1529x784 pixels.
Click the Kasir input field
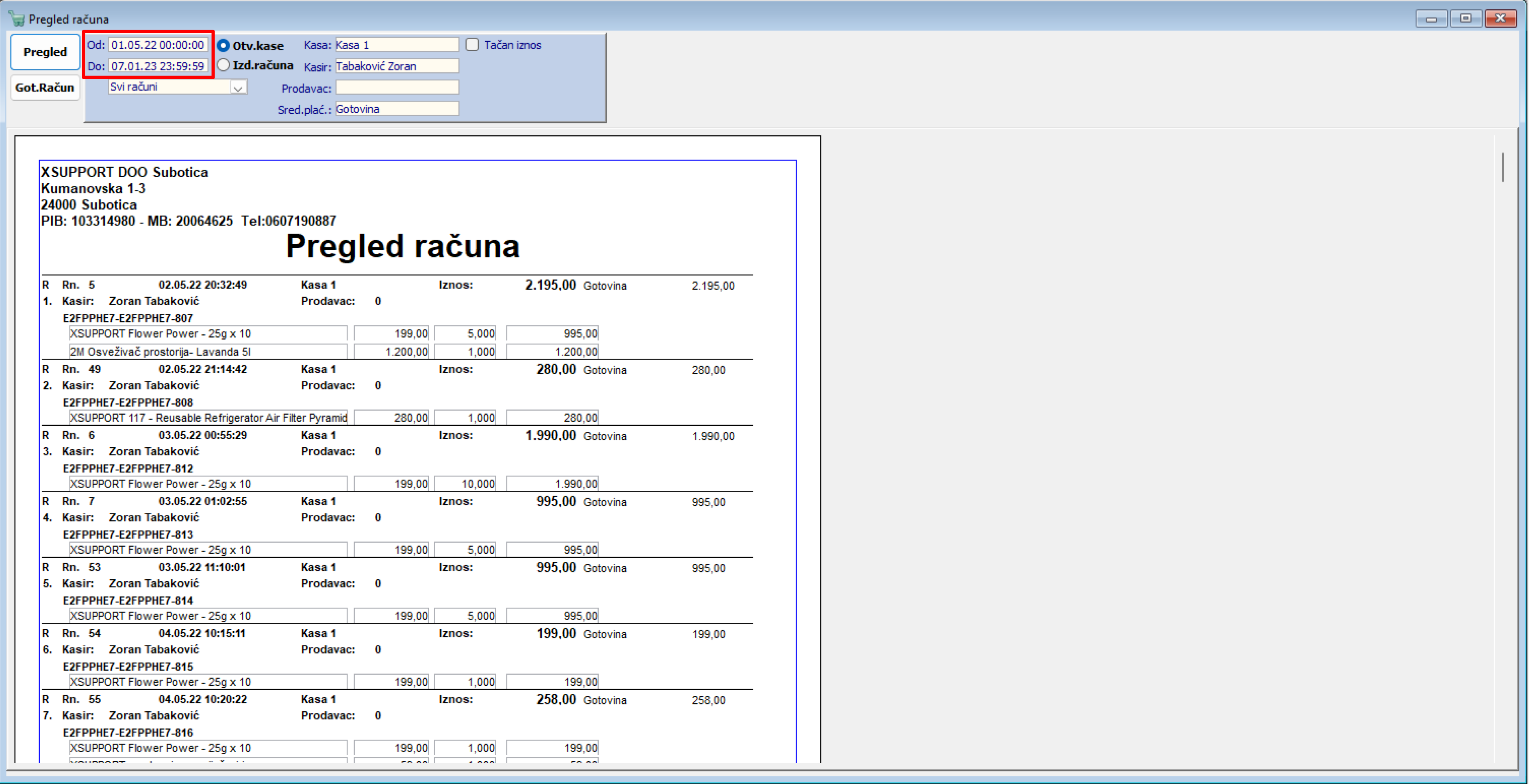click(397, 67)
